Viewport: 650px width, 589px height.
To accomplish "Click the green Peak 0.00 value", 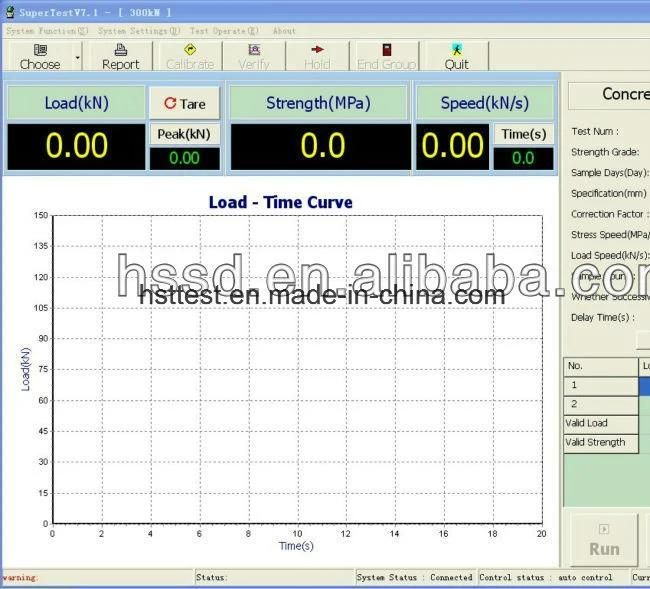I will click(184, 158).
